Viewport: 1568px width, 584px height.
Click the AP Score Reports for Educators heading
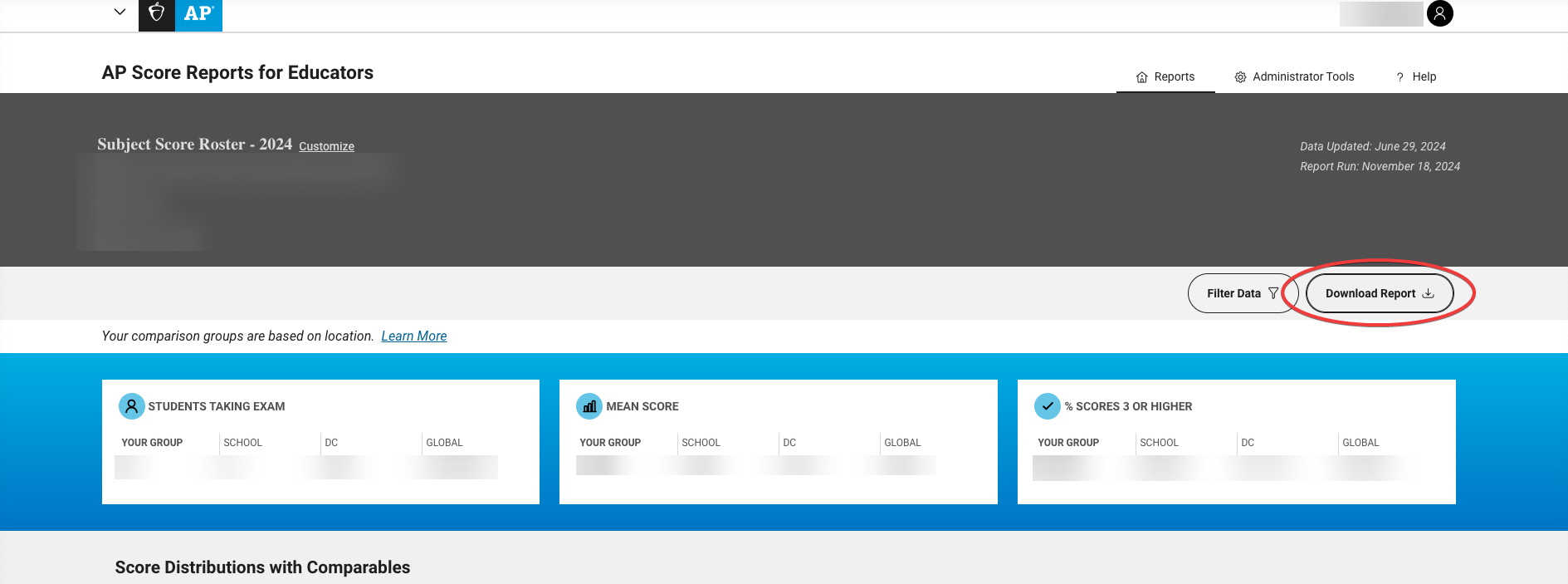pos(237,72)
